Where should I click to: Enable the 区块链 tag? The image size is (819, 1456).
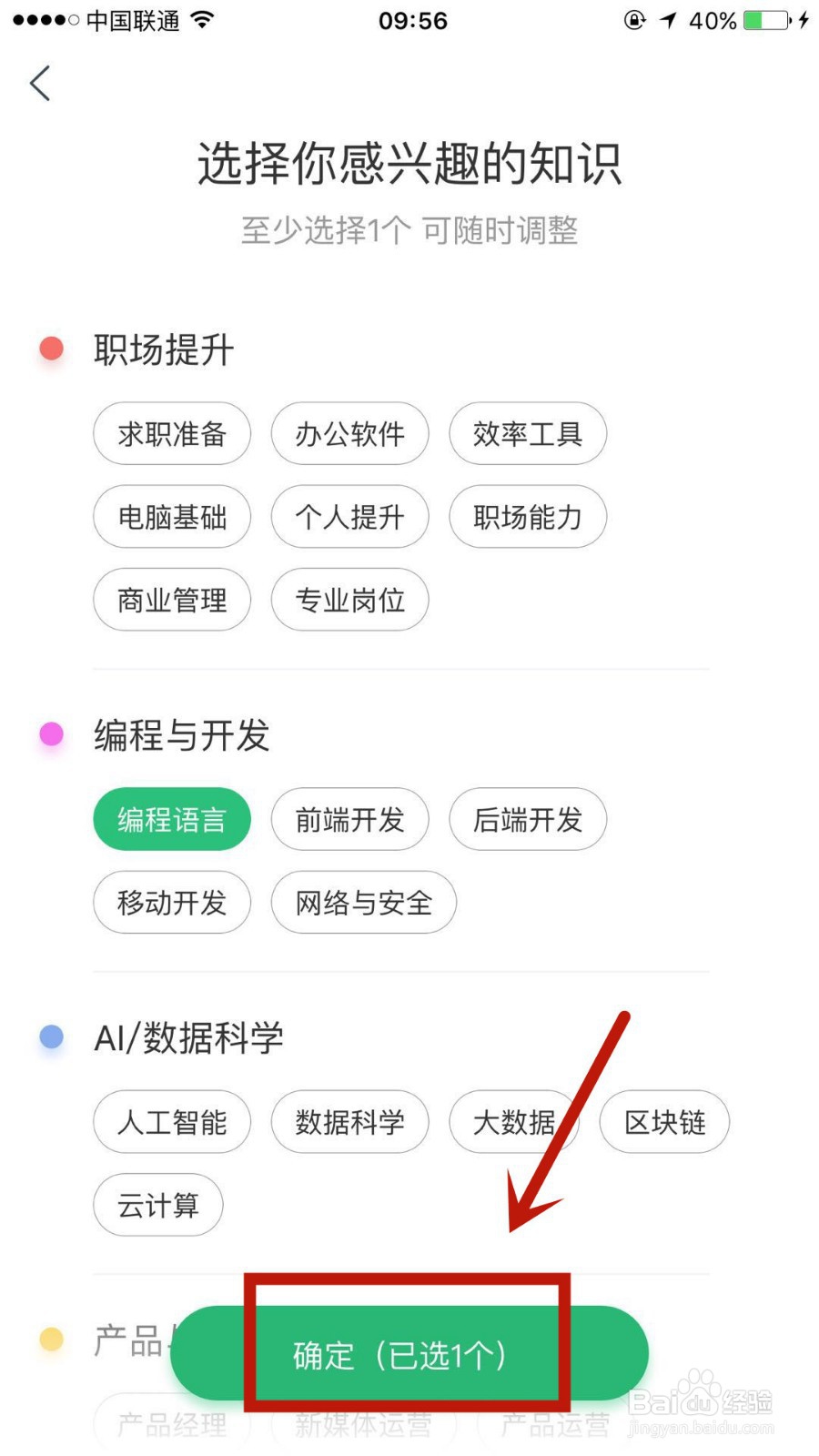664,1122
